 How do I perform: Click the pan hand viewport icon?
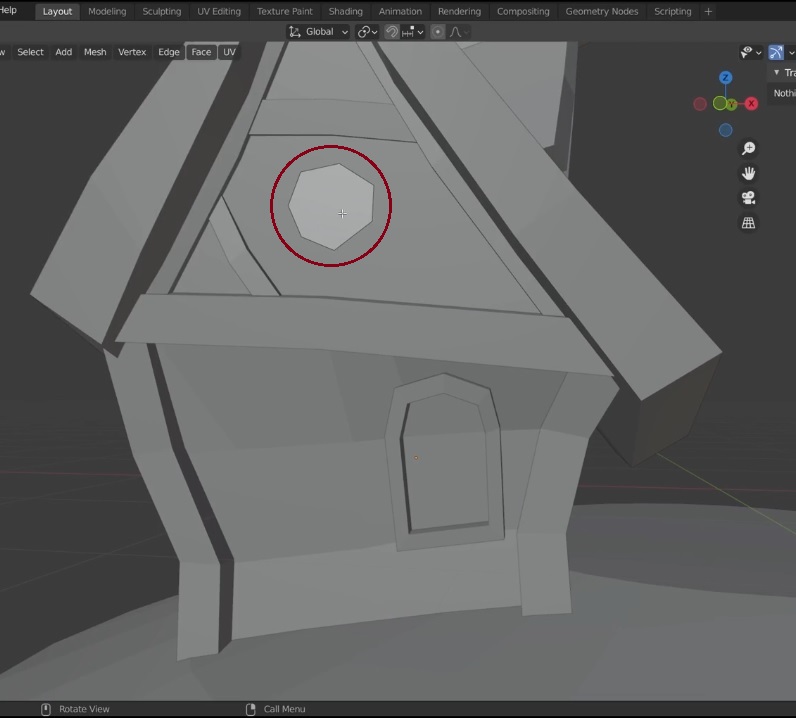(748, 174)
